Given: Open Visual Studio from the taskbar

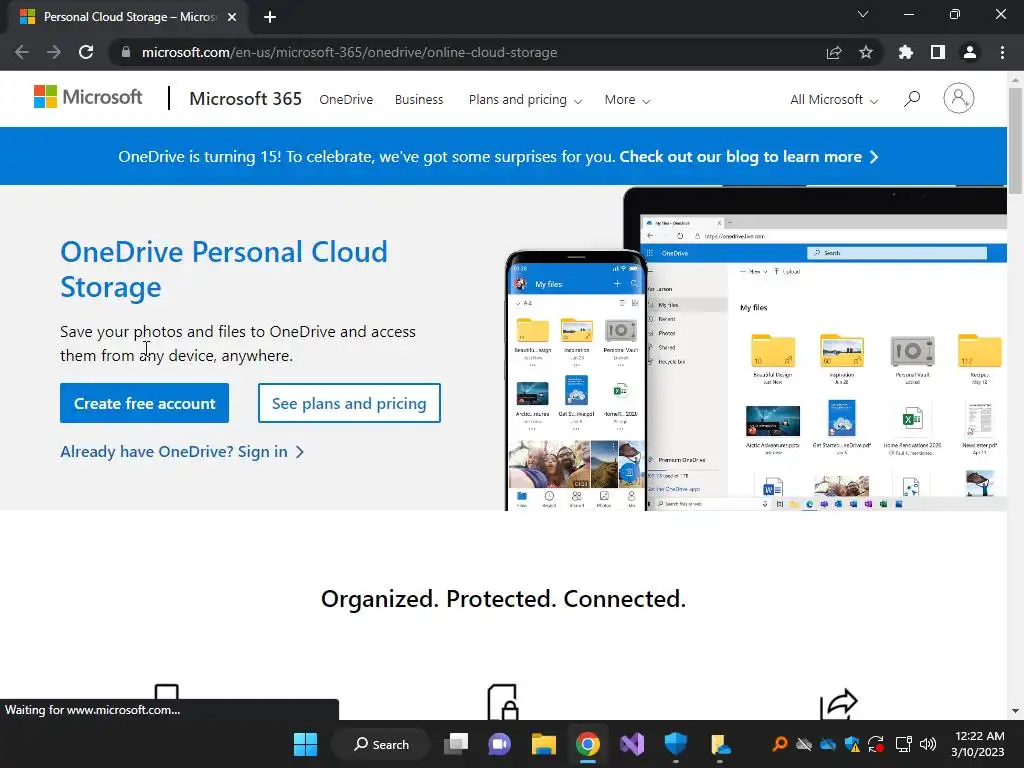Looking at the screenshot, I should coord(632,744).
